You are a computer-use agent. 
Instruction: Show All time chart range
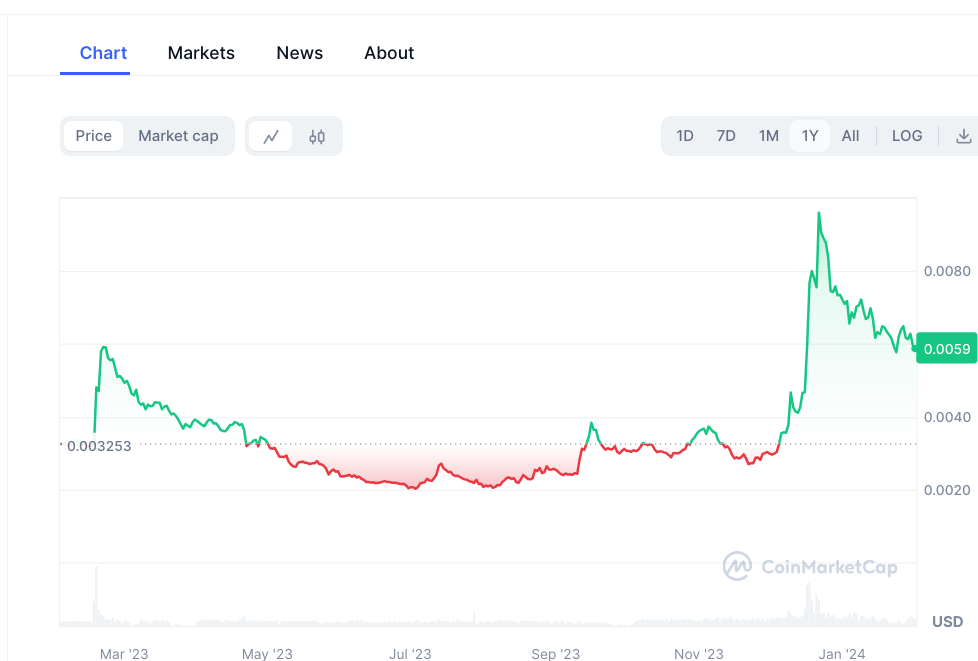click(850, 136)
